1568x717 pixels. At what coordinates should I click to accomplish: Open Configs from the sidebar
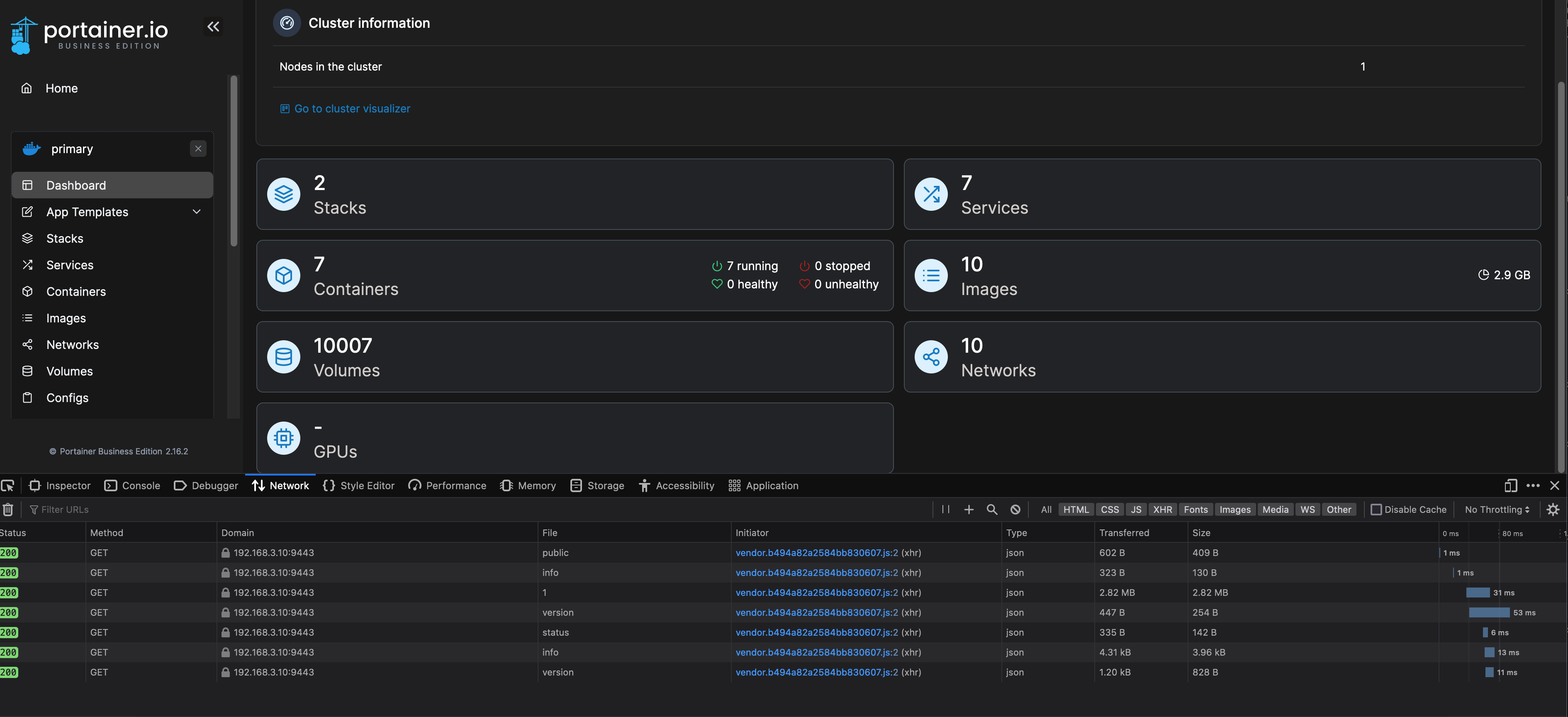click(112, 398)
